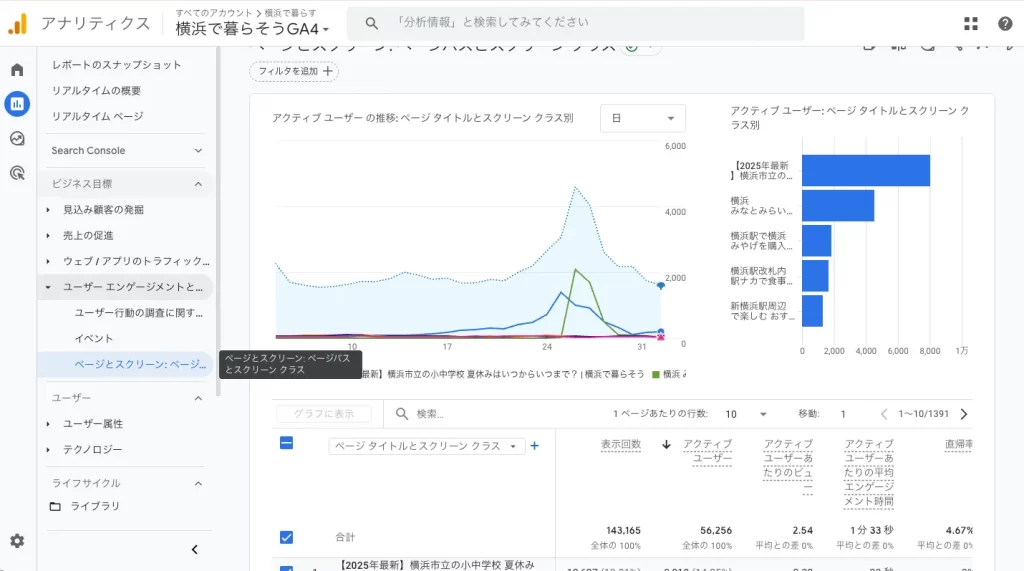This screenshot has width=1024, height=571.
Task: Click the Google Analytics logo
Action: coord(18,24)
